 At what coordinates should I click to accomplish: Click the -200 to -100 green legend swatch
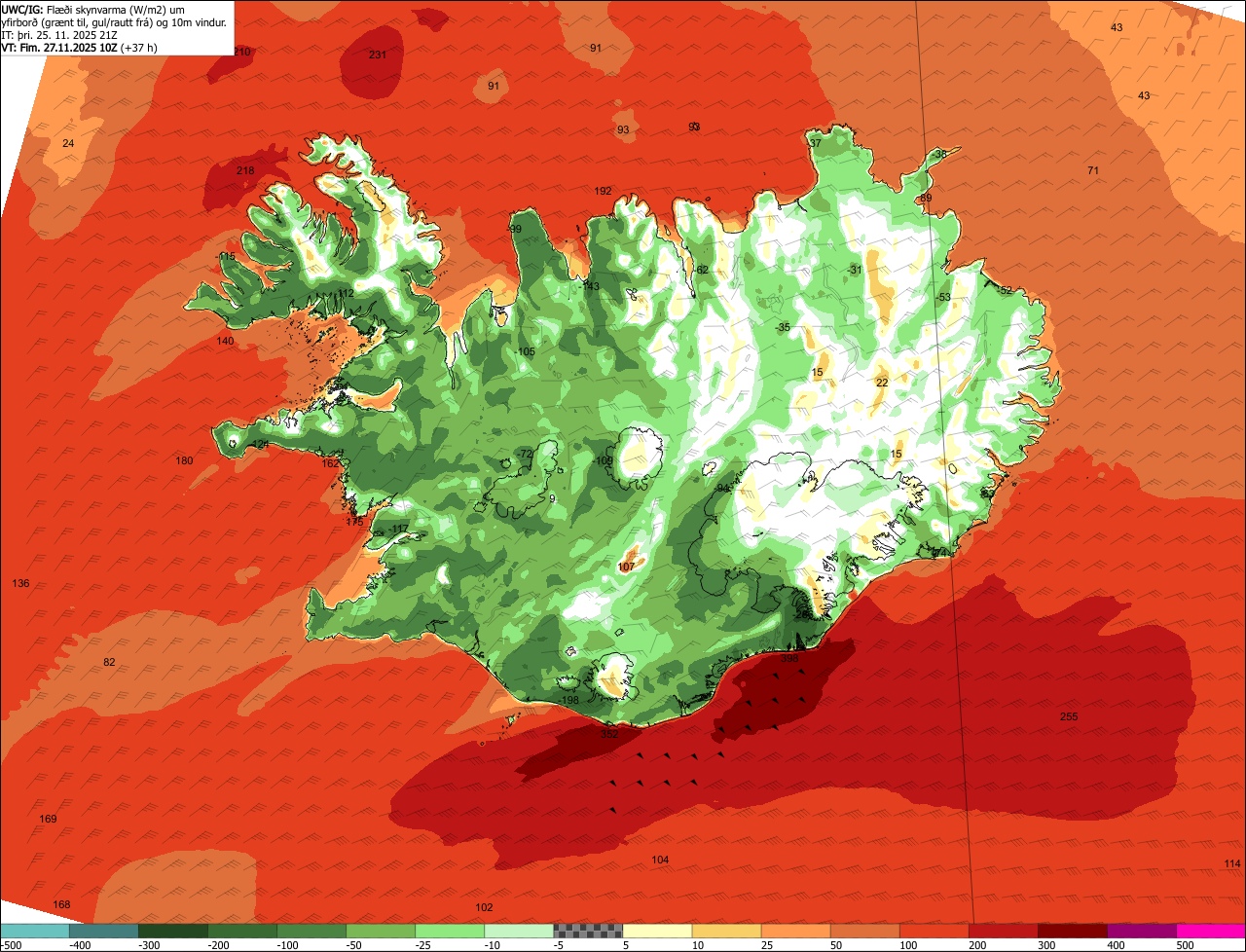(x=241, y=931)
